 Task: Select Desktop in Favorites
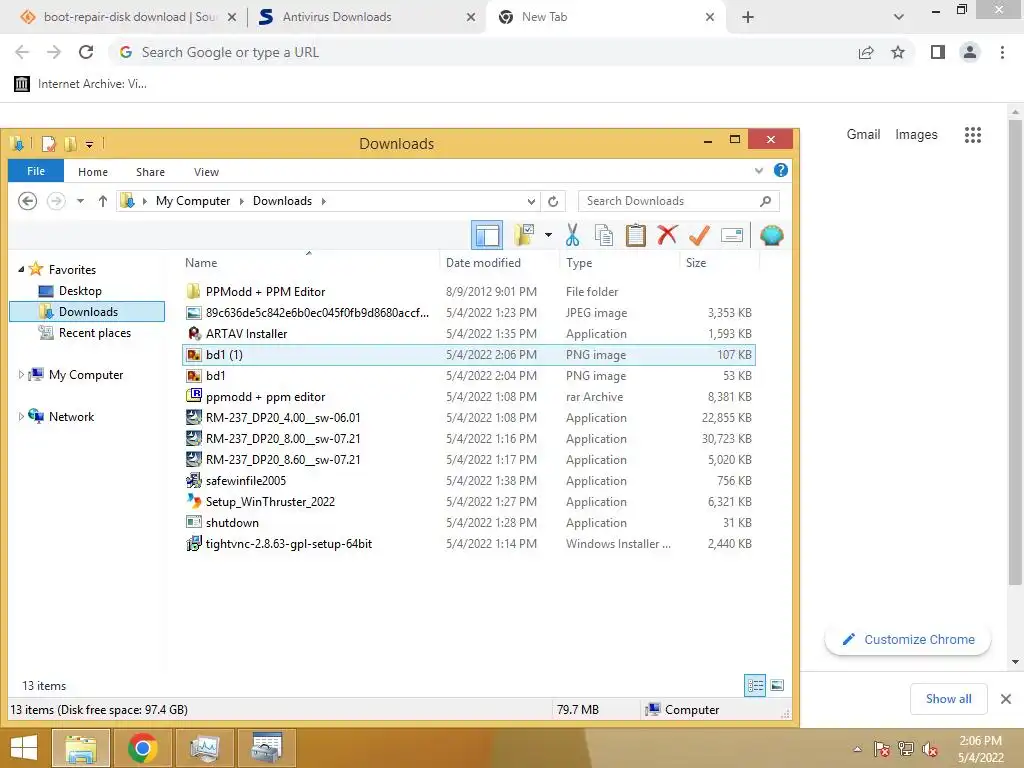click(x=80, y=291)
